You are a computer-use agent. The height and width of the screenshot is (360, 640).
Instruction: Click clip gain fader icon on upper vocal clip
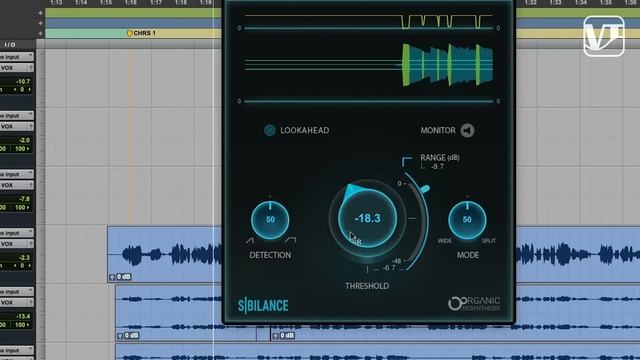click(x=112, y=277)
